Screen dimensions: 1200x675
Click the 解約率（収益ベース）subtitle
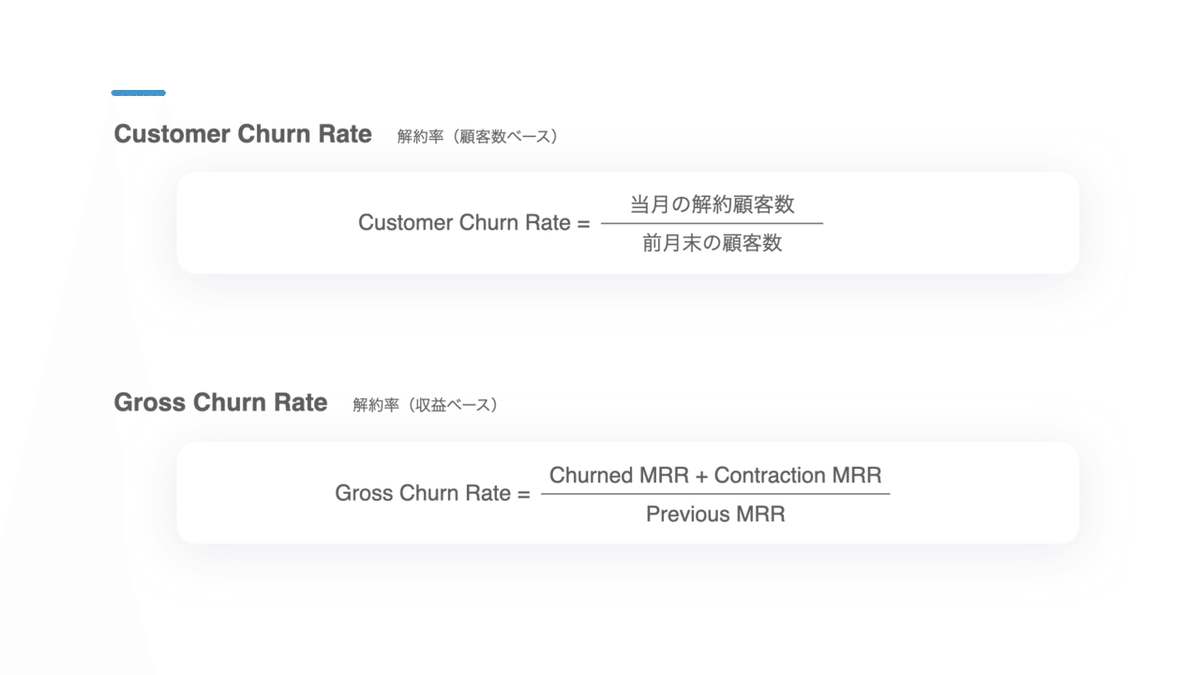point(425,405)
